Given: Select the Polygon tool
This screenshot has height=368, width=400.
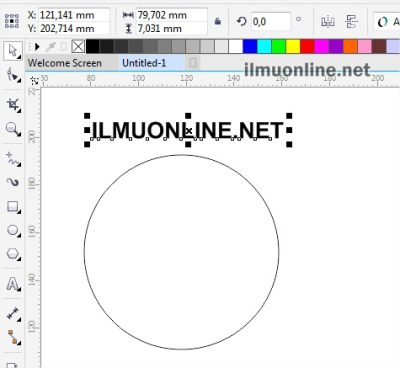Looking at the screenshot, I should point(13,254).
